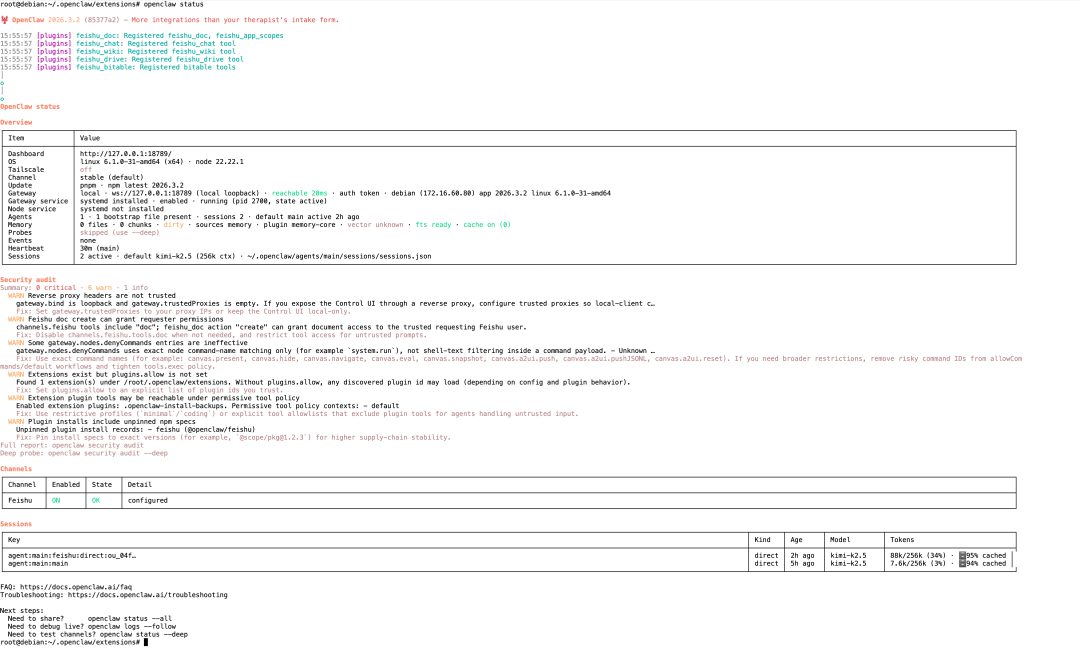The width and height of the screenshot is (1080, 649).
Task: Click the Probes value 'skipped (use --deep)'
Action: pyautogui.click(x=119, y=233)
